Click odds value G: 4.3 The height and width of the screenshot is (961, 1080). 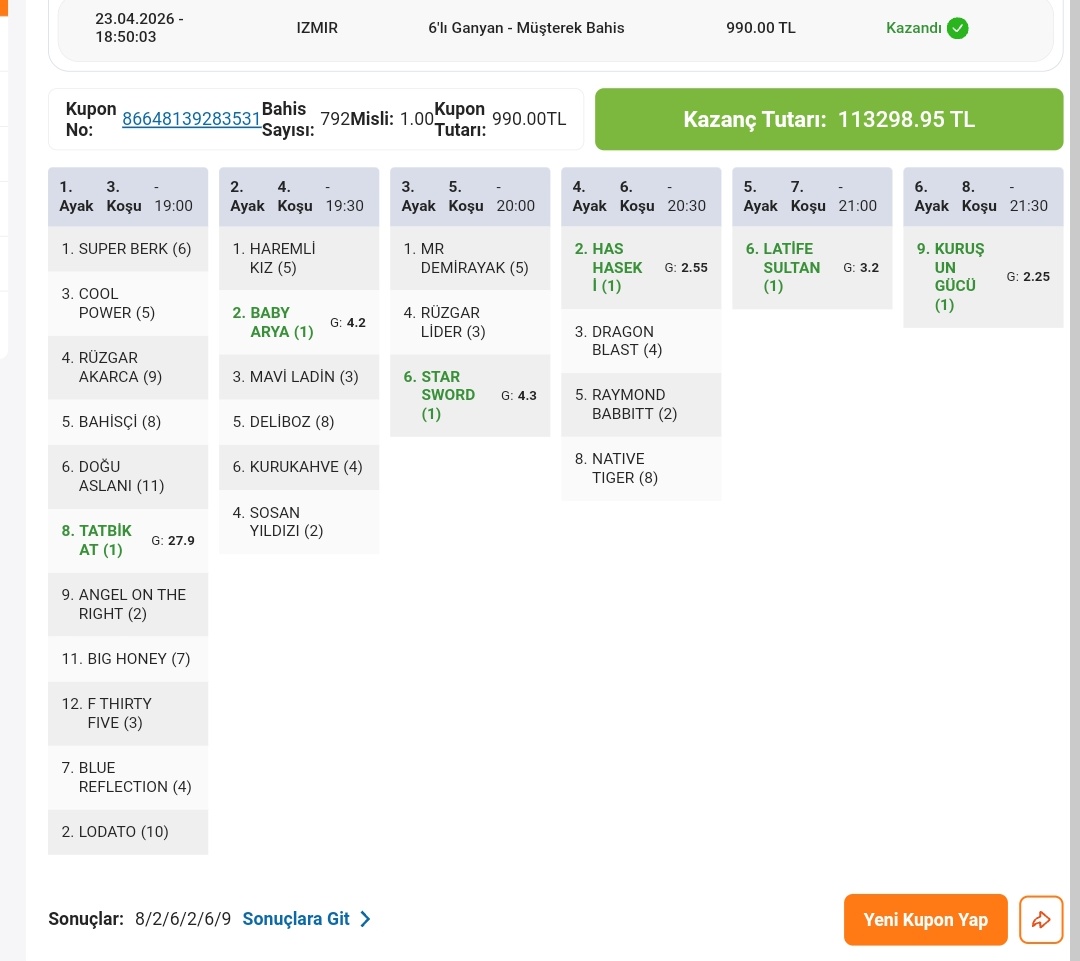(519, 395)
